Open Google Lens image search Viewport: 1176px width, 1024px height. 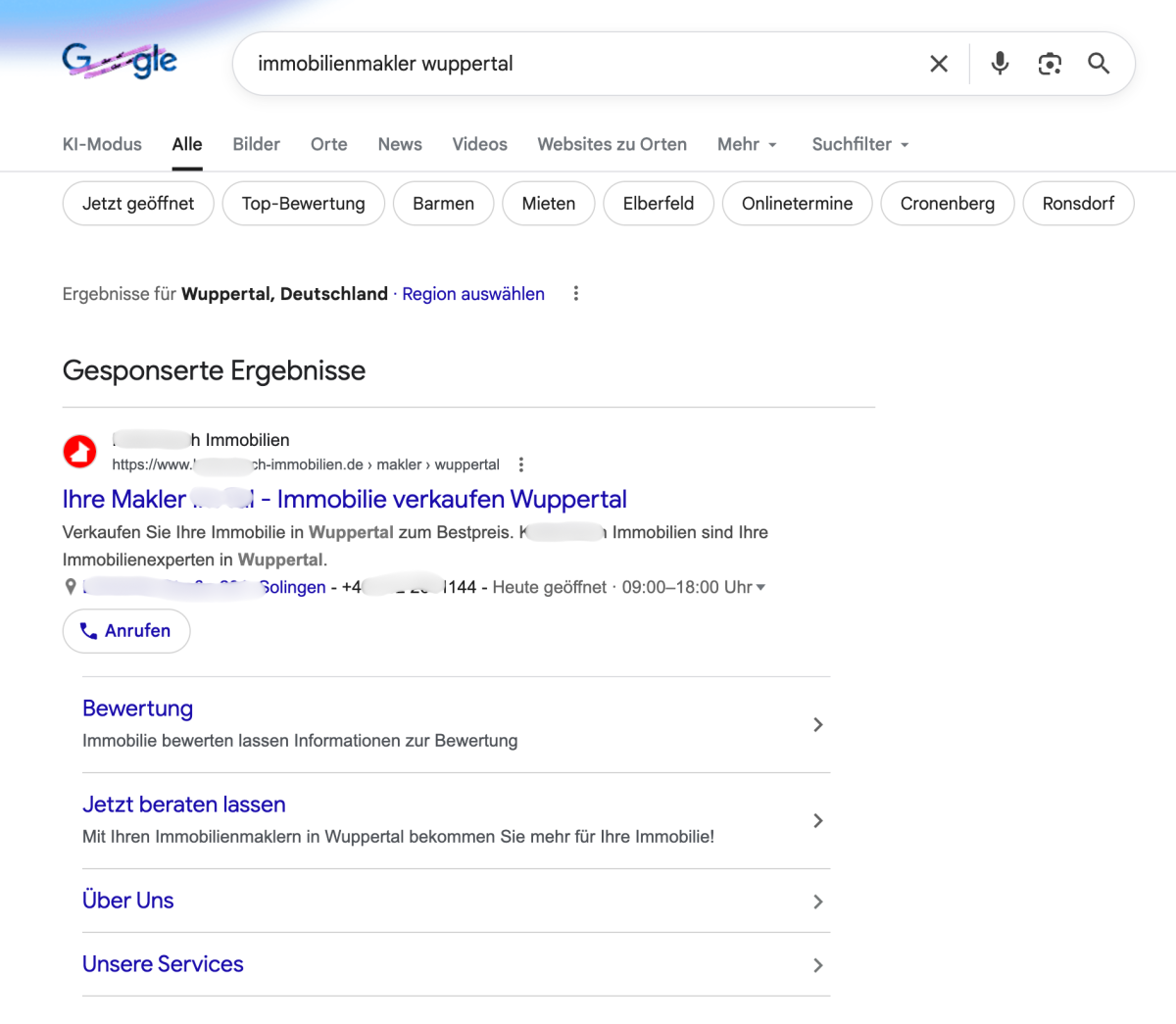(x=1050, y=64)
